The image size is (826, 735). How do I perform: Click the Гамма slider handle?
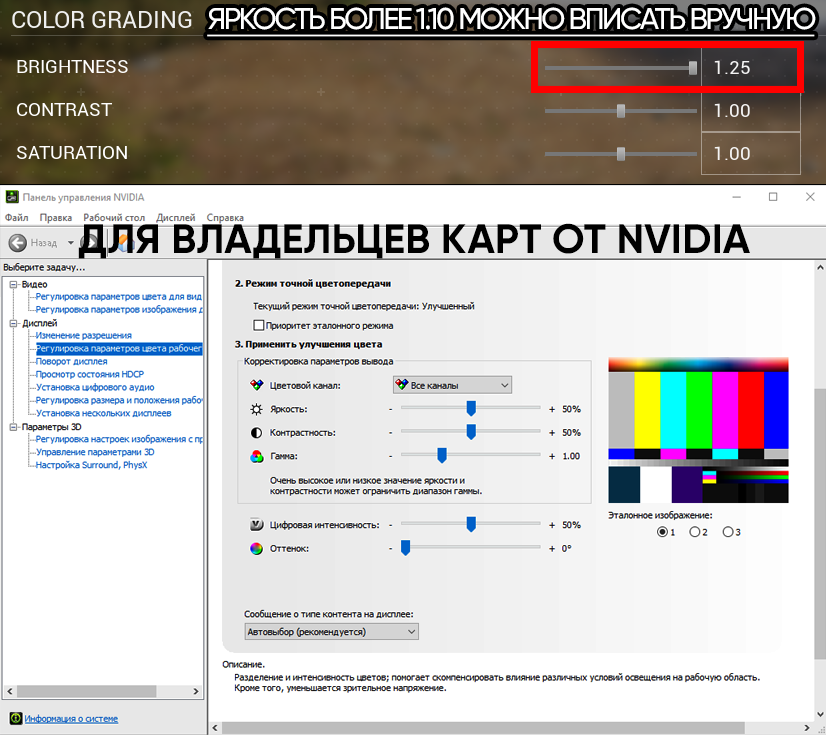[442, 455]
